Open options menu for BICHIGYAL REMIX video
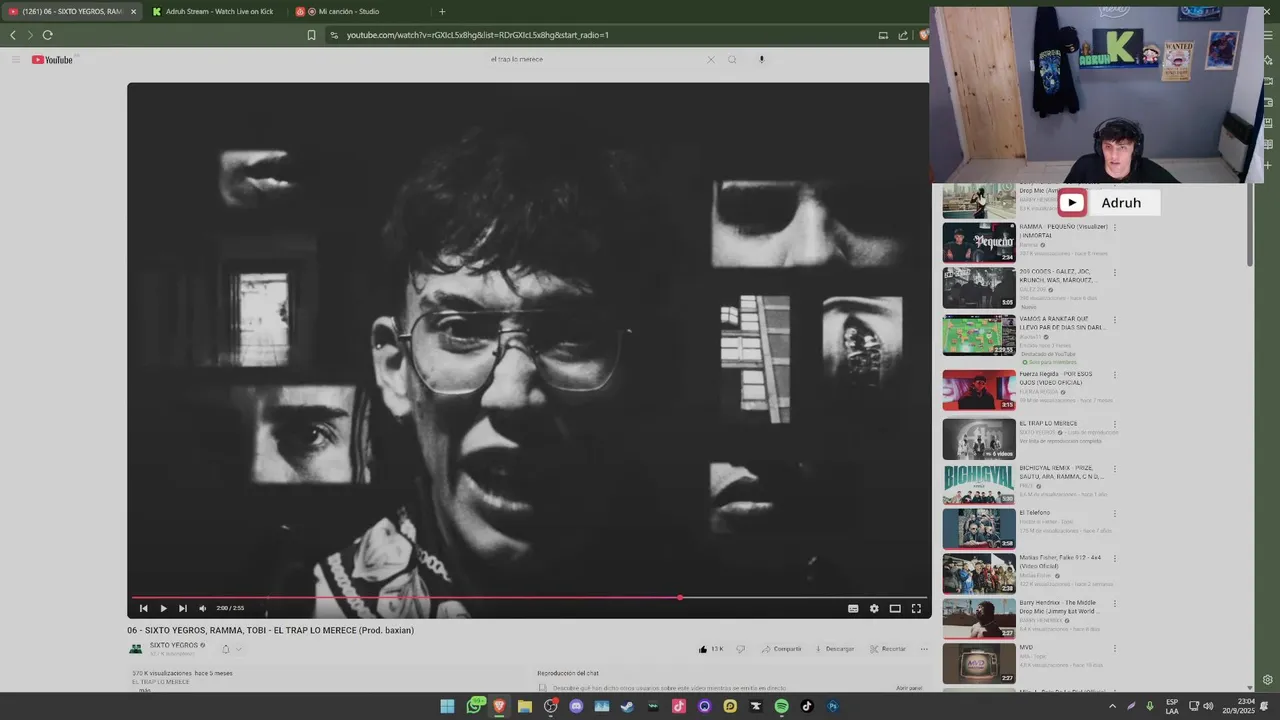Viewport: 1280px width, 720px height. click(x=1115, y=468)
